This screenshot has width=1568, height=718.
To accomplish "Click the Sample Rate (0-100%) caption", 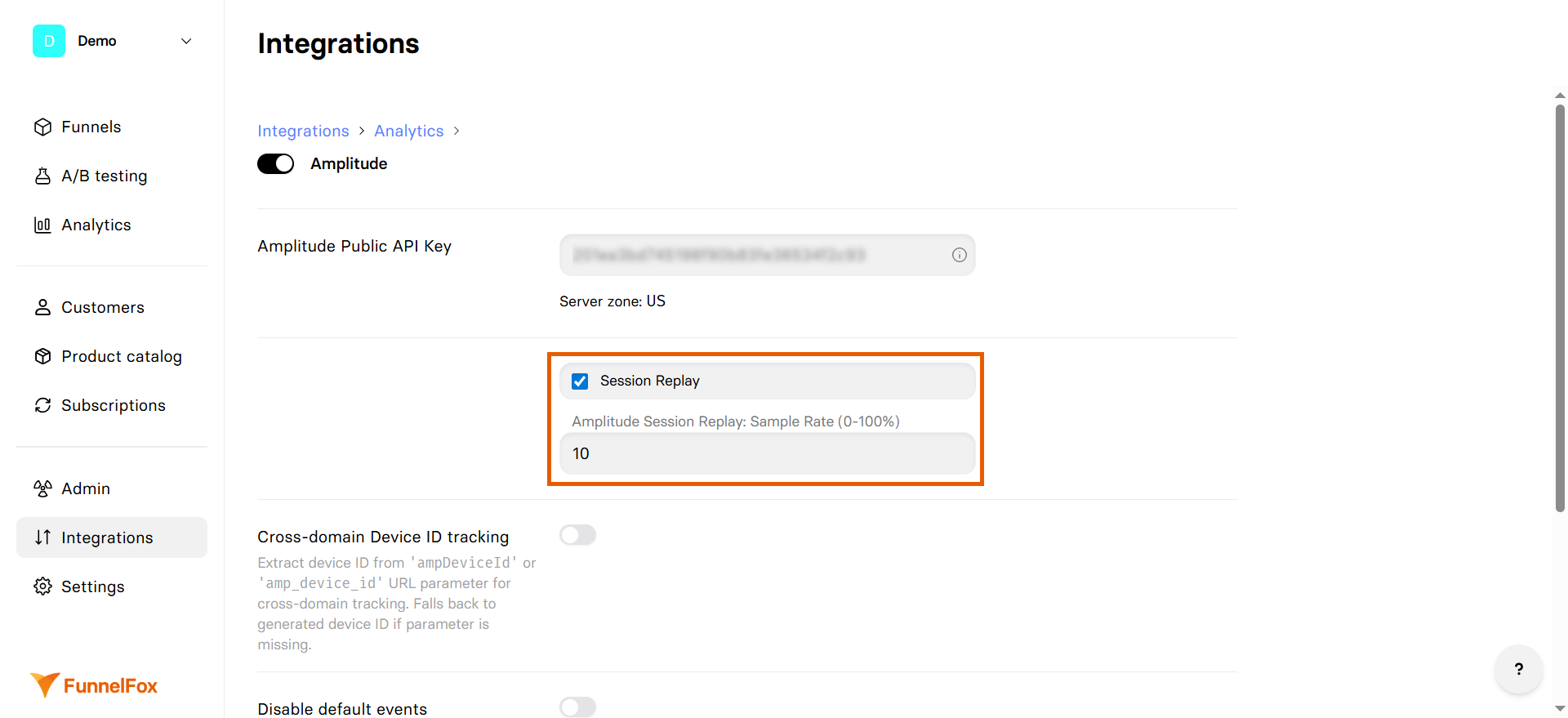I will pyautogui.click(x=736, y=421).
